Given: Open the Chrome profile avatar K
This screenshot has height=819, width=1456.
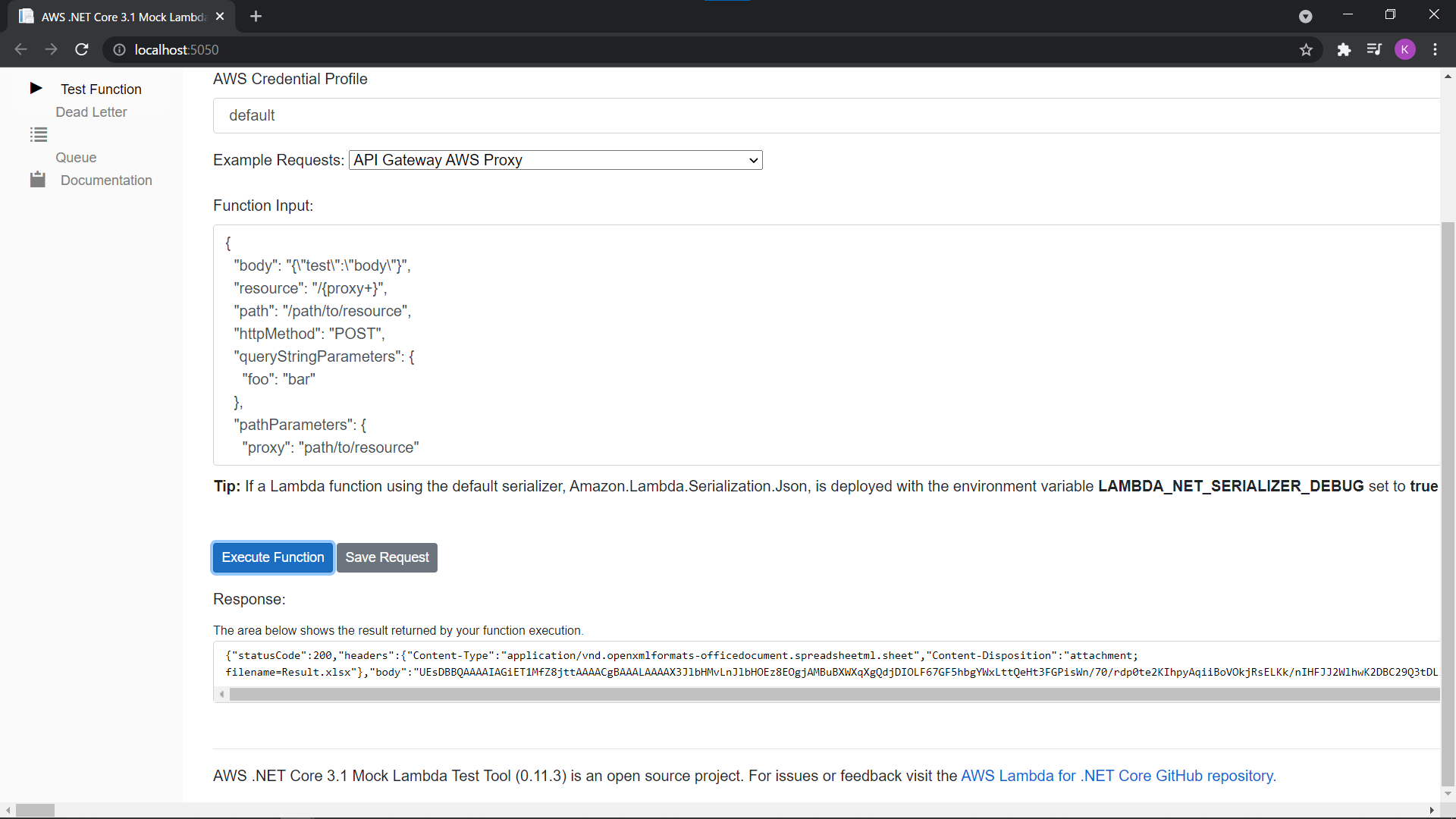Looking at the screenshot, I should (x=1405, y=50).
